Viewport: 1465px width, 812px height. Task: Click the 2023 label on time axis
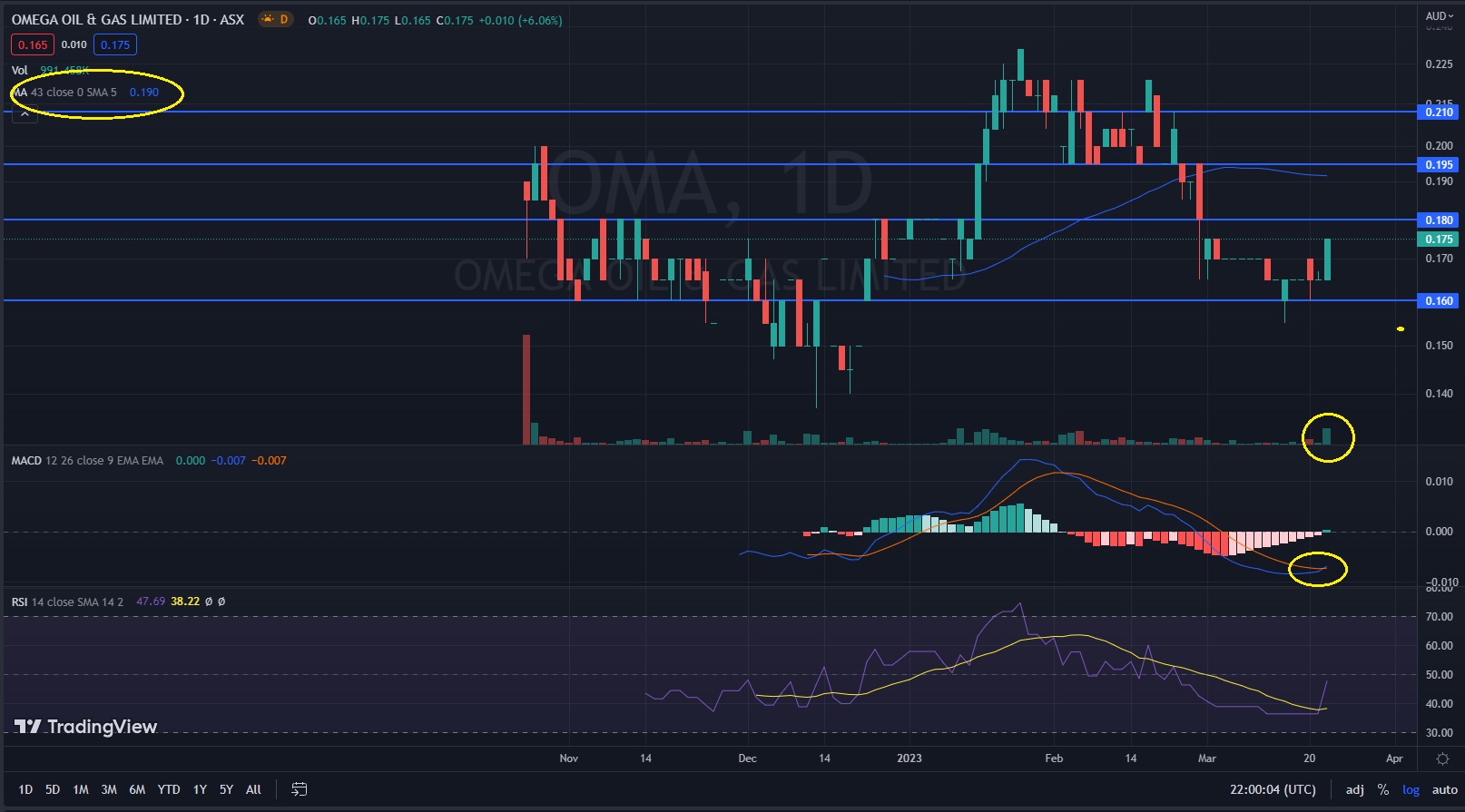click(x=909, y=758)
